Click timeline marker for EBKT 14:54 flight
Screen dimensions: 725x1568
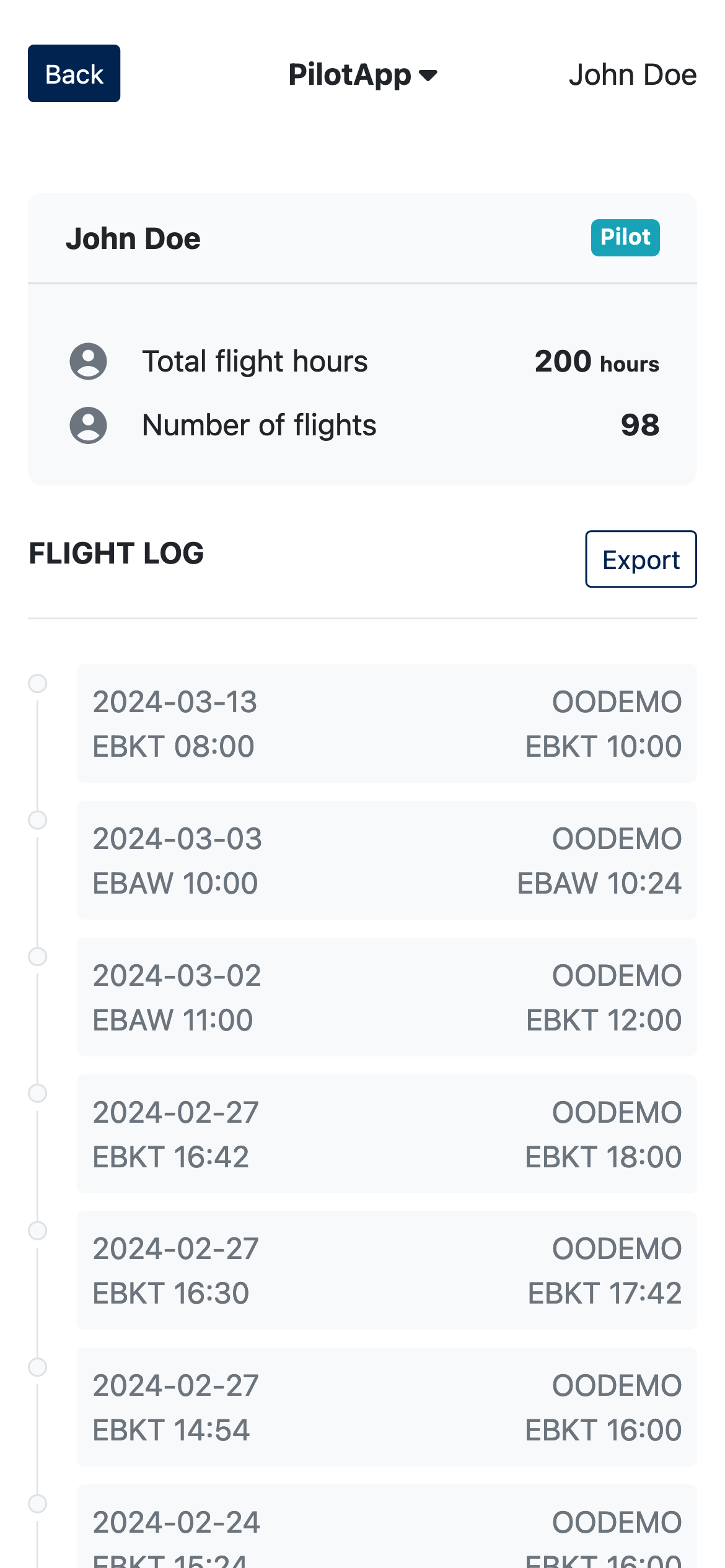[38, 1367]
